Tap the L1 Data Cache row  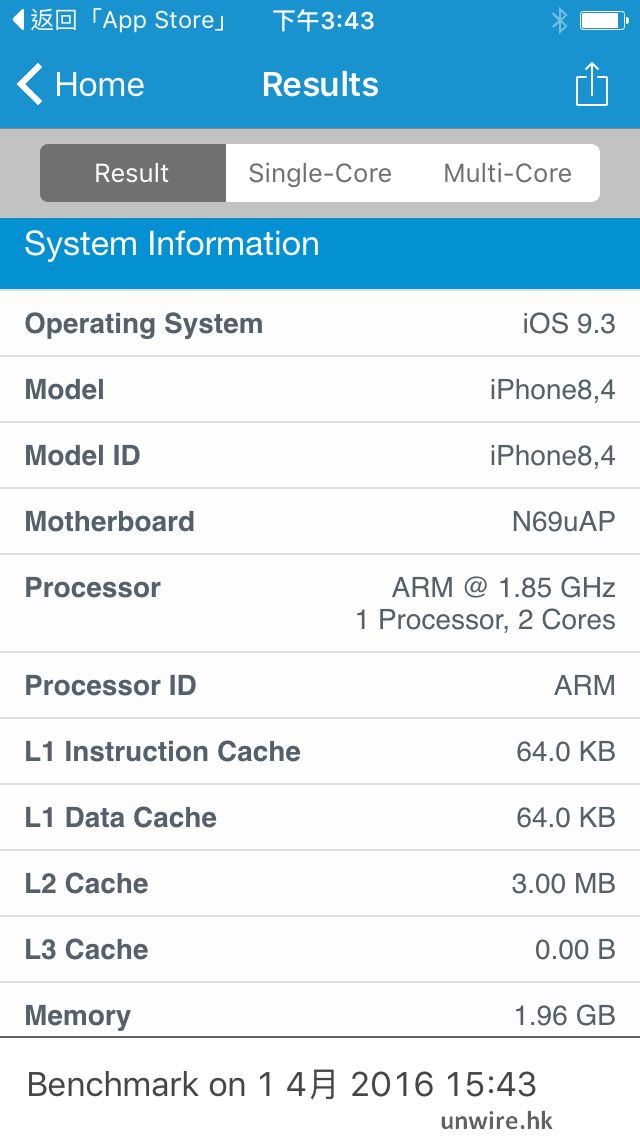tap(320, 818)
